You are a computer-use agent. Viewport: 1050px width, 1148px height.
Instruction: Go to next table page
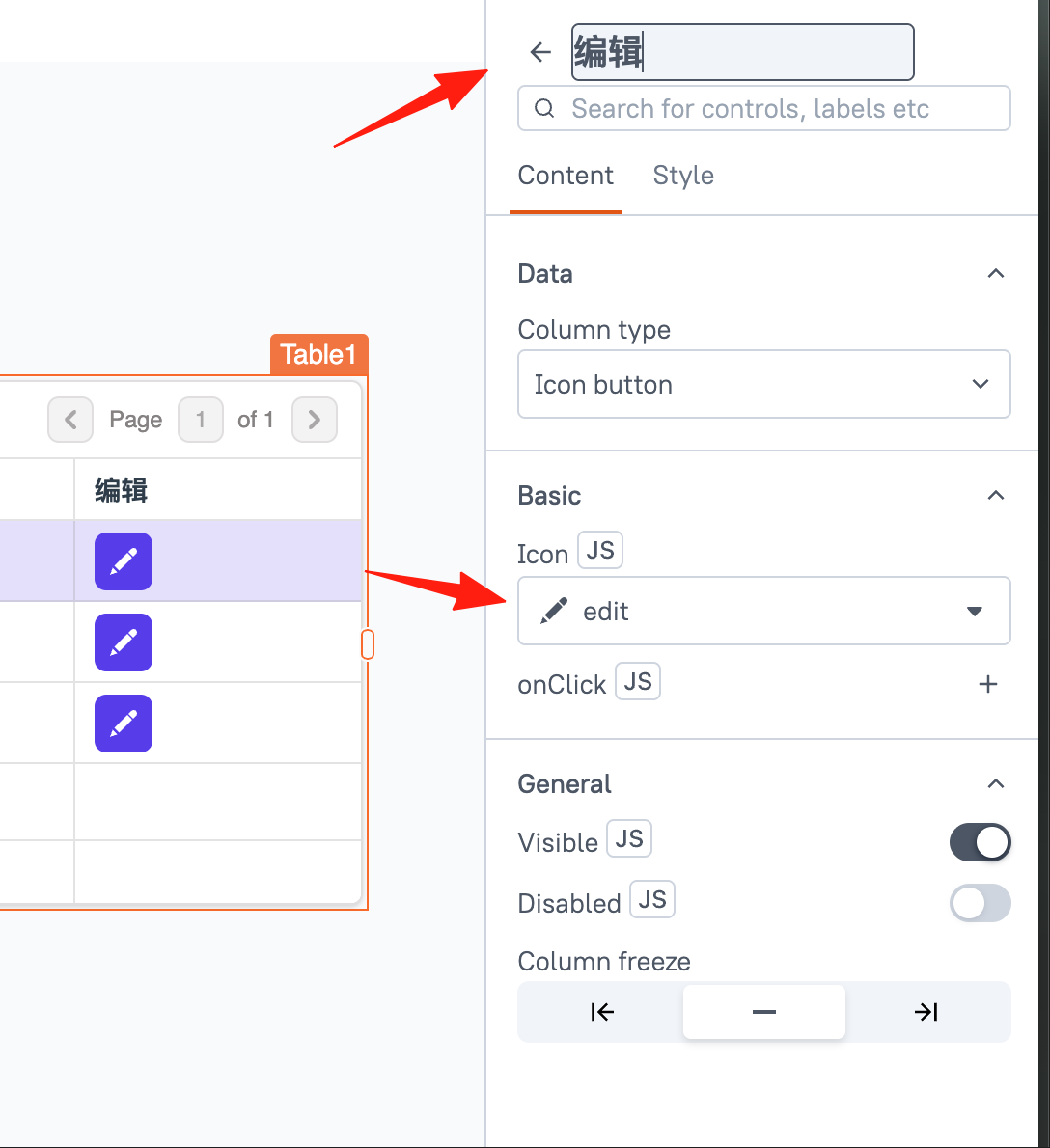(314, 420)
